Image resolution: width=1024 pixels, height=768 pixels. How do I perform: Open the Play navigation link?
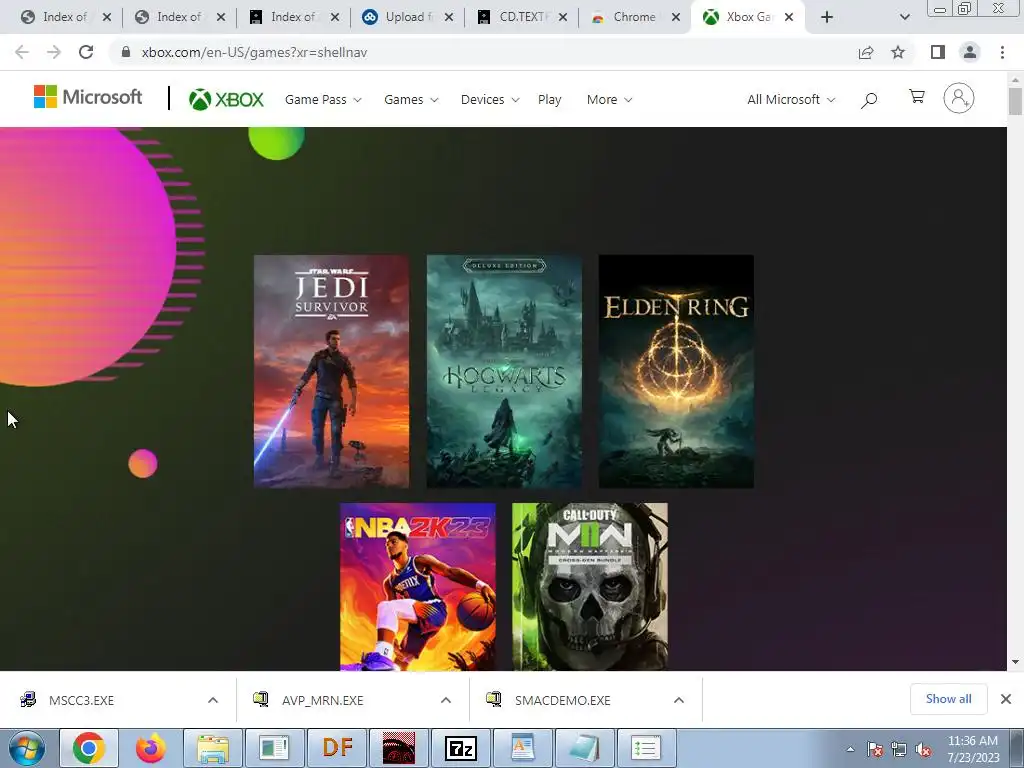coord(549,100)
